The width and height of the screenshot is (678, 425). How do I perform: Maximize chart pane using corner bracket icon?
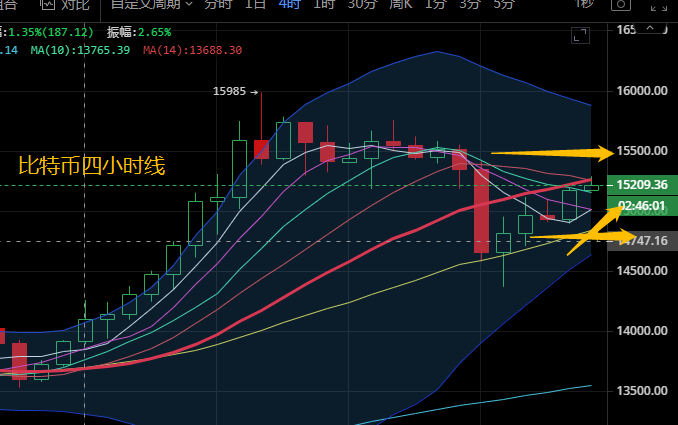(581, 37)
